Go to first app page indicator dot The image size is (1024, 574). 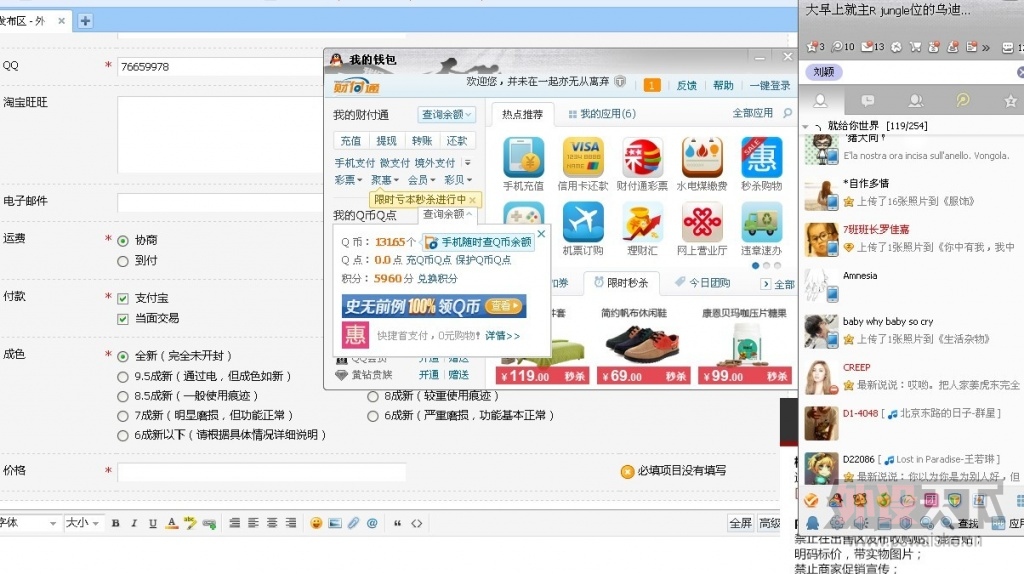point(756,266)
